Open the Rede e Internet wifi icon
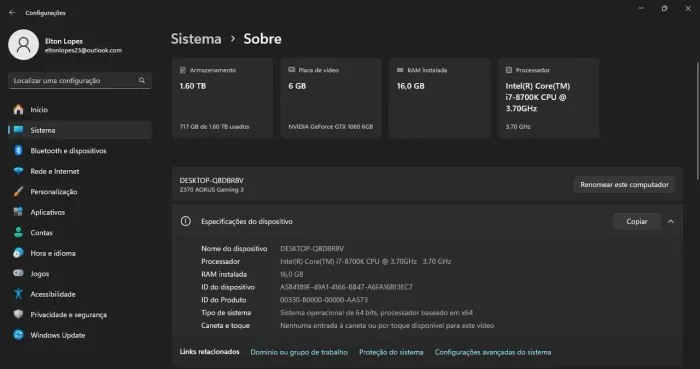 pos(18,171)
